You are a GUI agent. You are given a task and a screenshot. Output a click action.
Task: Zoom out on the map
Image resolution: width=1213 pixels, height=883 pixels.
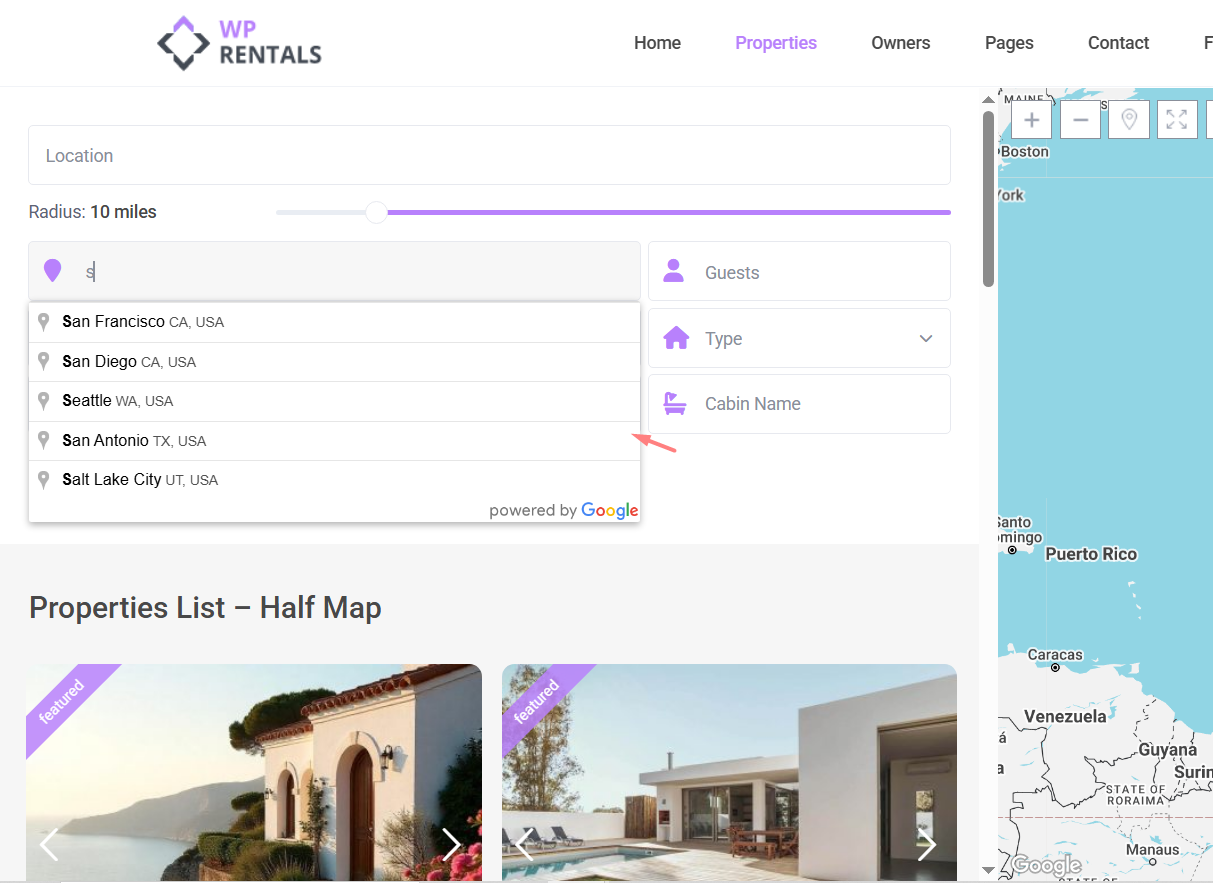point(1080,120)
